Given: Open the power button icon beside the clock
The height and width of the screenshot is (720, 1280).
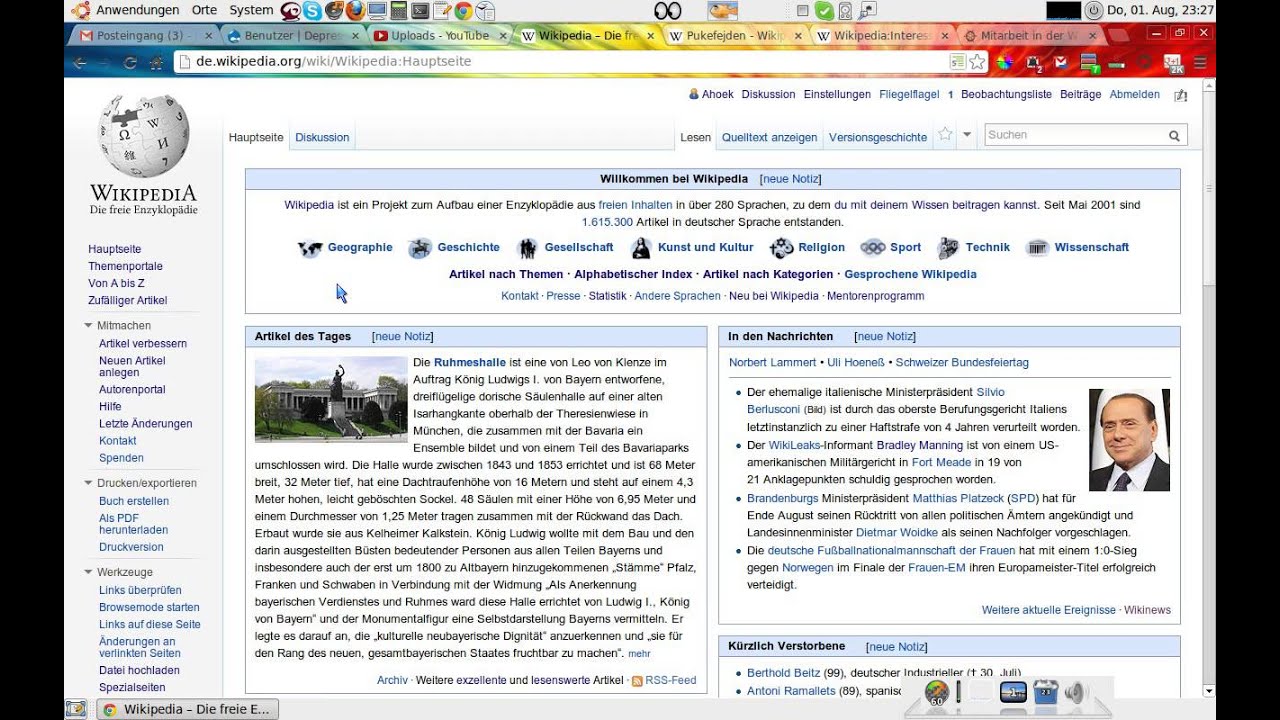Looking at the screenshot, I should pos(1093,11).
